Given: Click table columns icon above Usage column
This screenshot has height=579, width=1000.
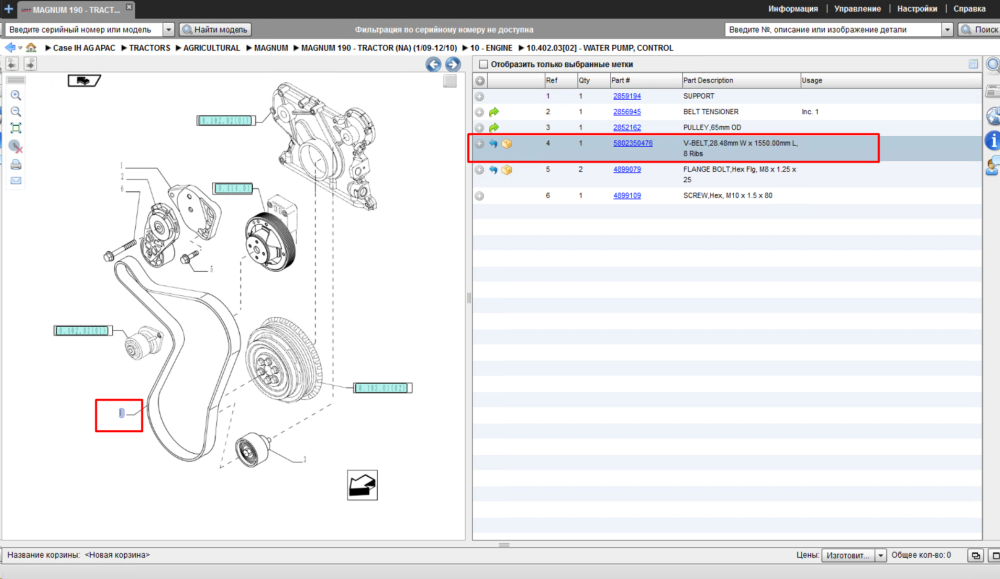Looking at the screenshot, I should click(973, 64).
